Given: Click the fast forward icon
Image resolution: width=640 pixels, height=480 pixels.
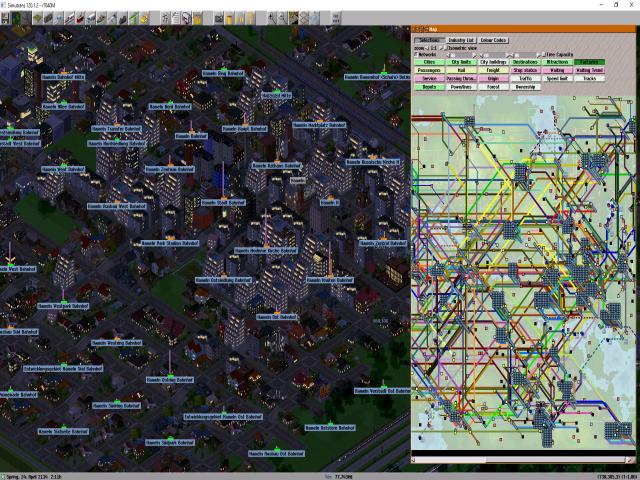Looking at the screenshot, I should click(x=240, y=18).
